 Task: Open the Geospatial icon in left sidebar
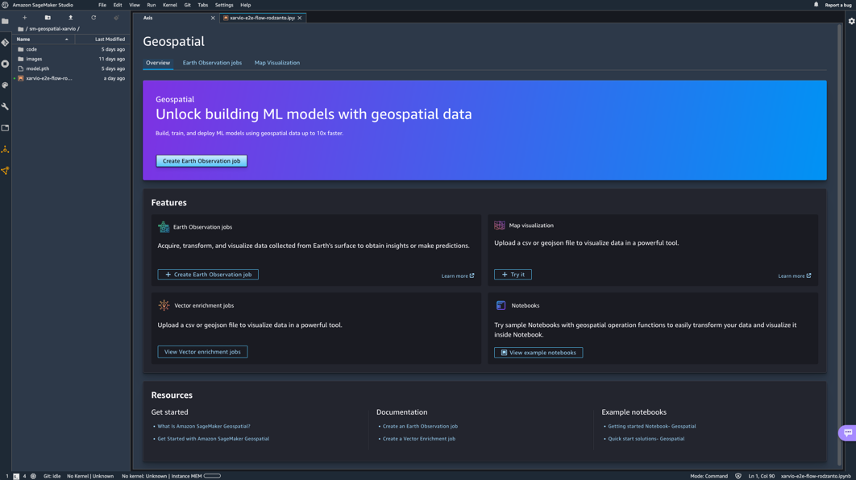click(5, 171)
